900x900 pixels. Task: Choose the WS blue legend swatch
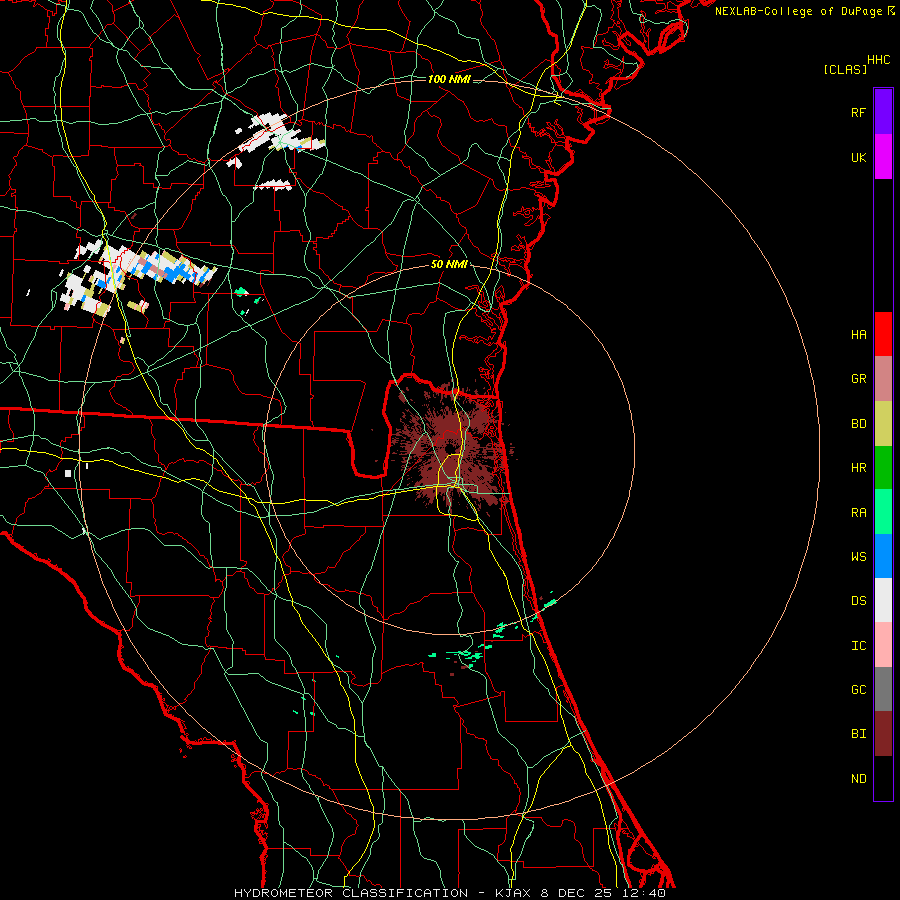883,556
